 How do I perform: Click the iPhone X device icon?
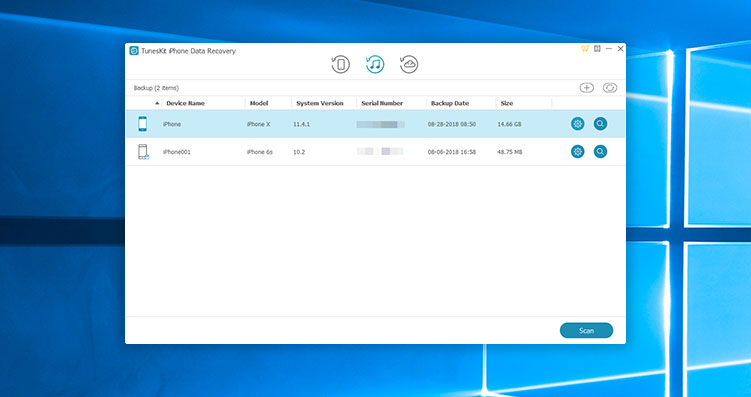click(x=143, y=124)
